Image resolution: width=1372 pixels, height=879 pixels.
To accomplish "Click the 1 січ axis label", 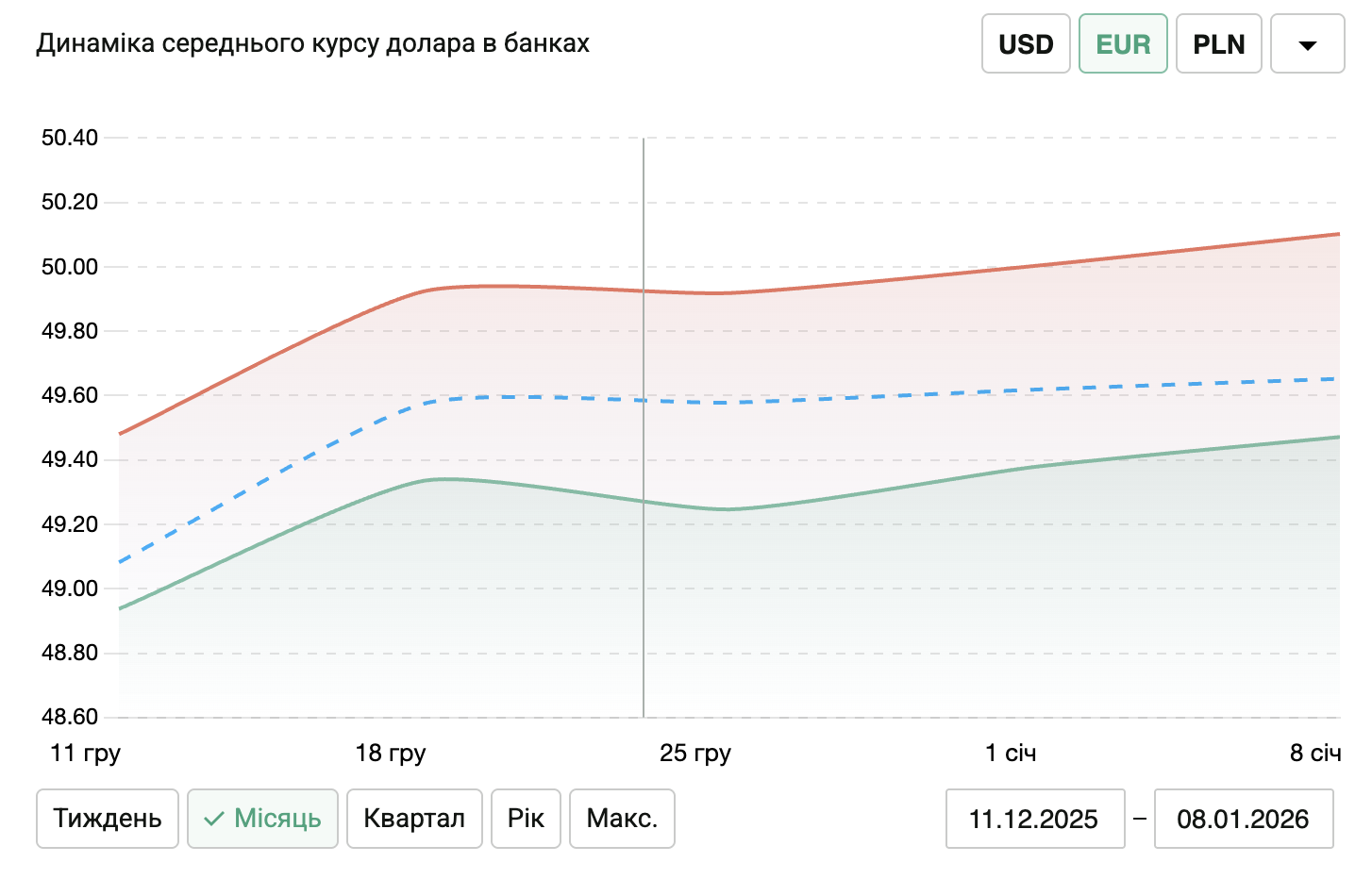I will [x=1011, y=753].
